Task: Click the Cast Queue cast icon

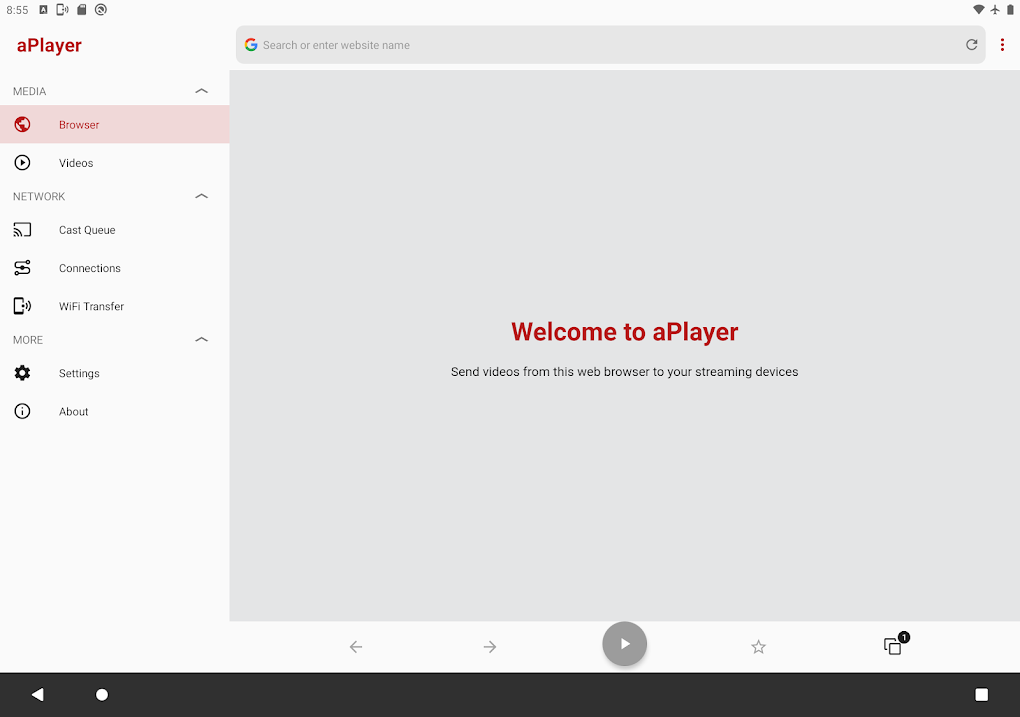Action: click(x=22, y=230)
